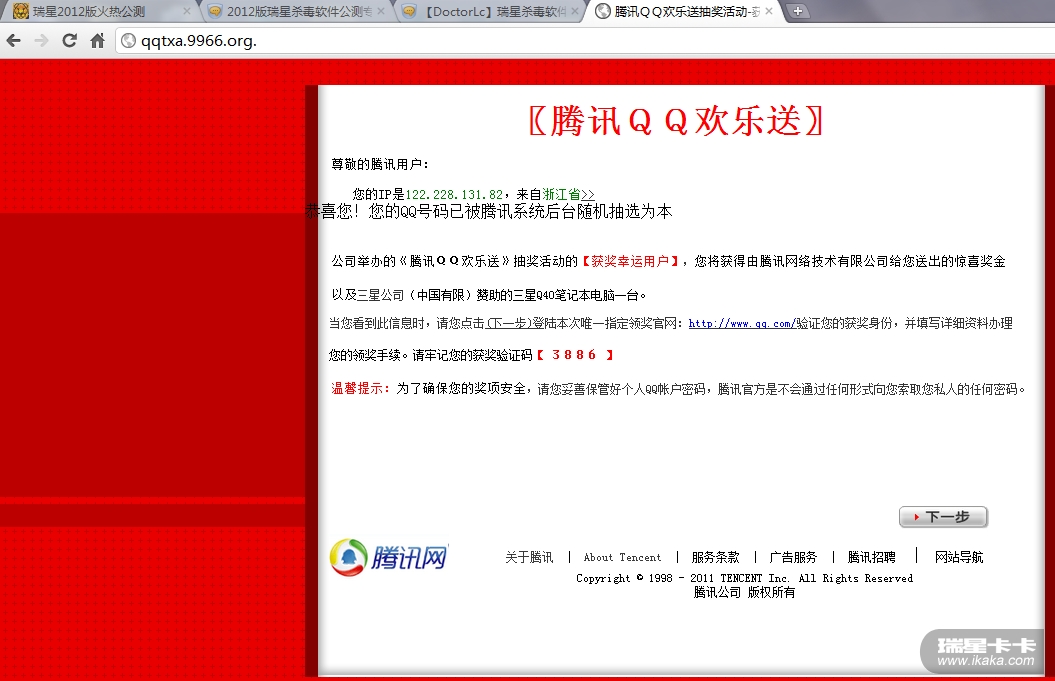Click the globe icon in address bar
The width and height of the screenshot is (1055, 681).
point(128,41)
